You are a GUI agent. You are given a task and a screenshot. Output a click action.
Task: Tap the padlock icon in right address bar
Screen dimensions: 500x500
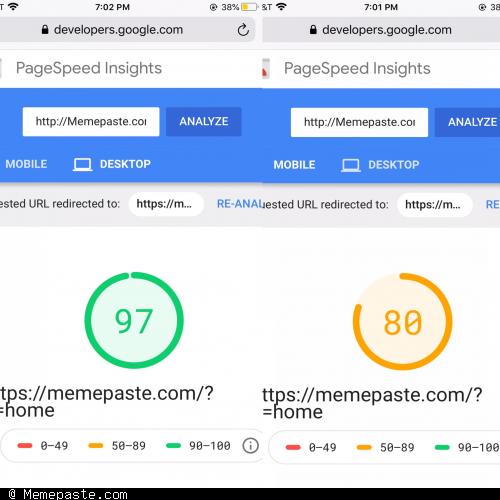[x=313, y=30]
